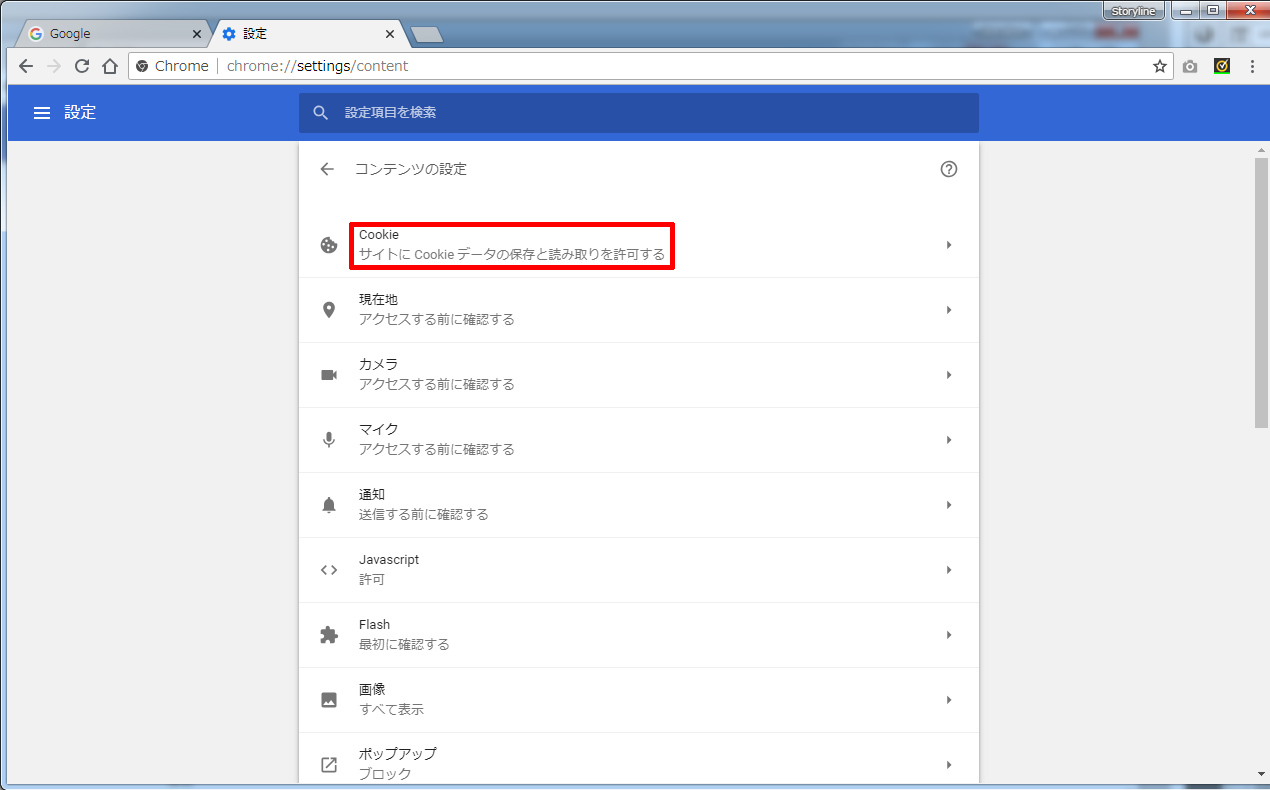Reload the page with the refresh button
1270x790 pixels.
[x=82, y=66]
